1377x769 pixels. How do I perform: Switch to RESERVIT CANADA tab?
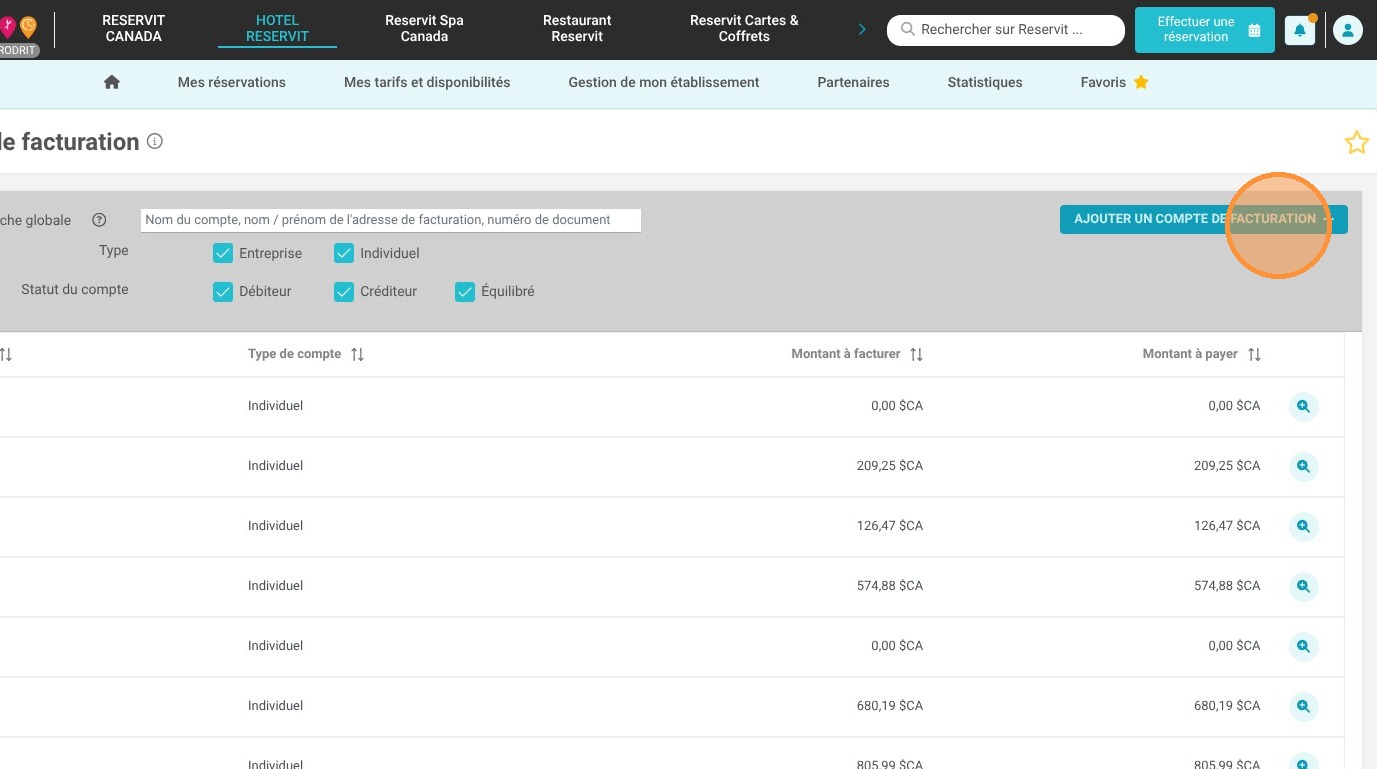133,28
